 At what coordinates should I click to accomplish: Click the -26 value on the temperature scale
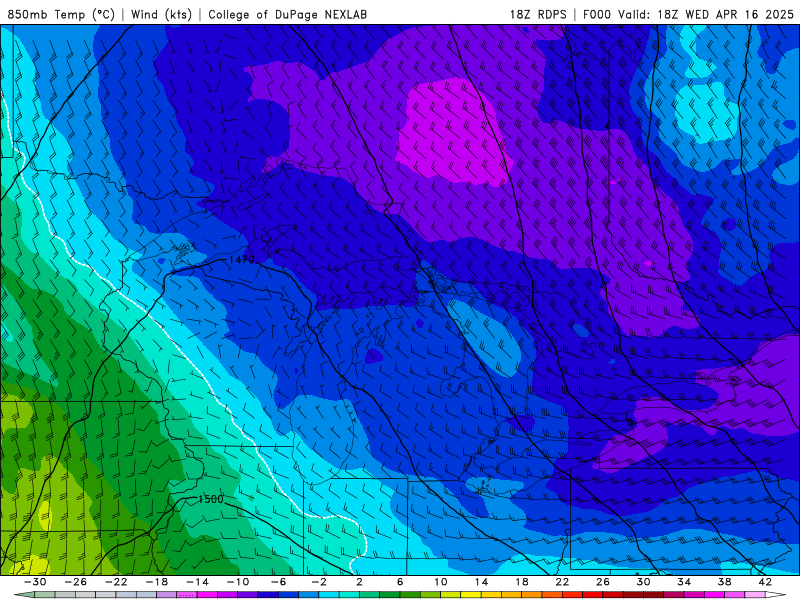(x=76, y=582)
